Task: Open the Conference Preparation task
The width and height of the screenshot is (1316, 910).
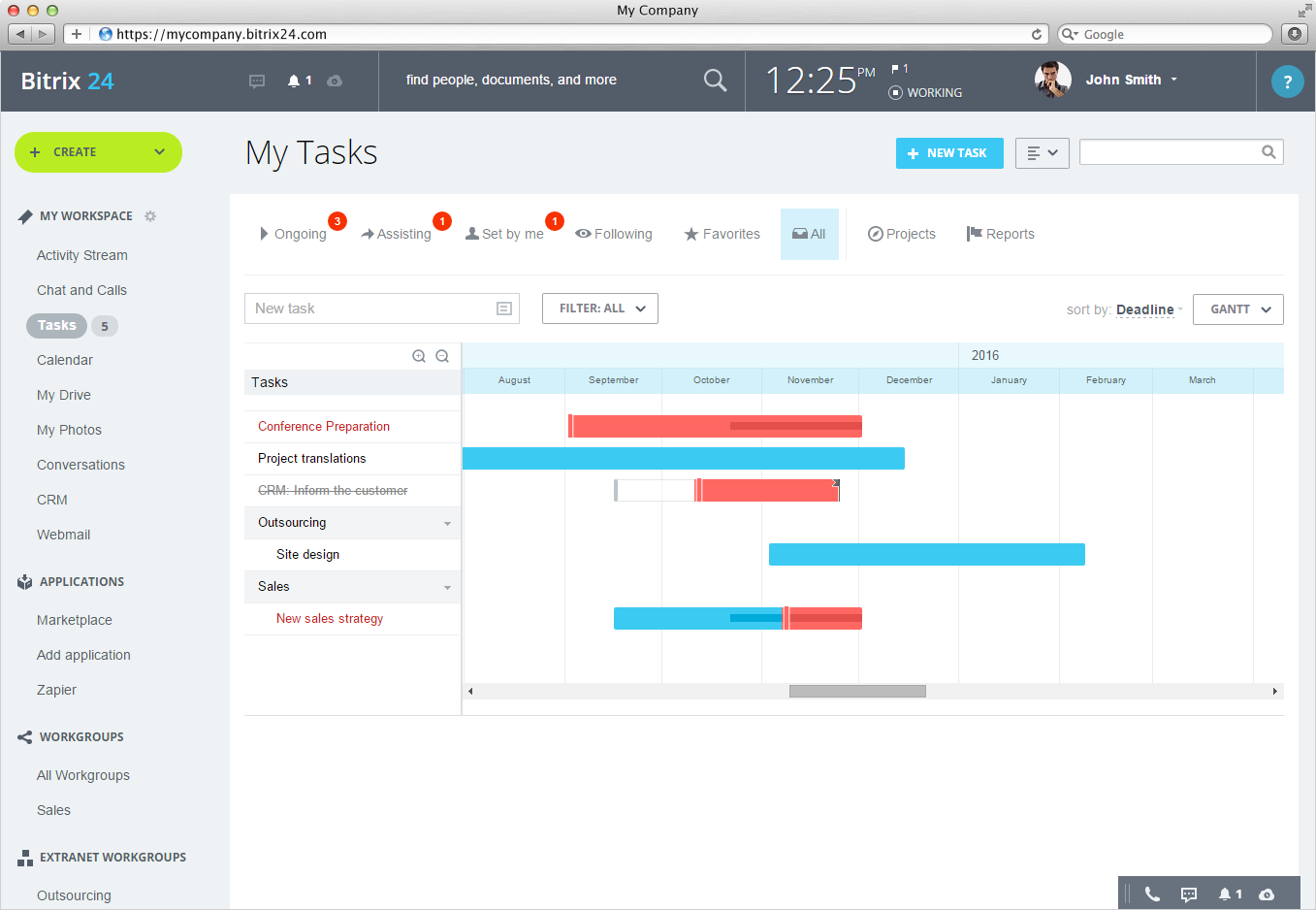Action: (x=323, y=426)
